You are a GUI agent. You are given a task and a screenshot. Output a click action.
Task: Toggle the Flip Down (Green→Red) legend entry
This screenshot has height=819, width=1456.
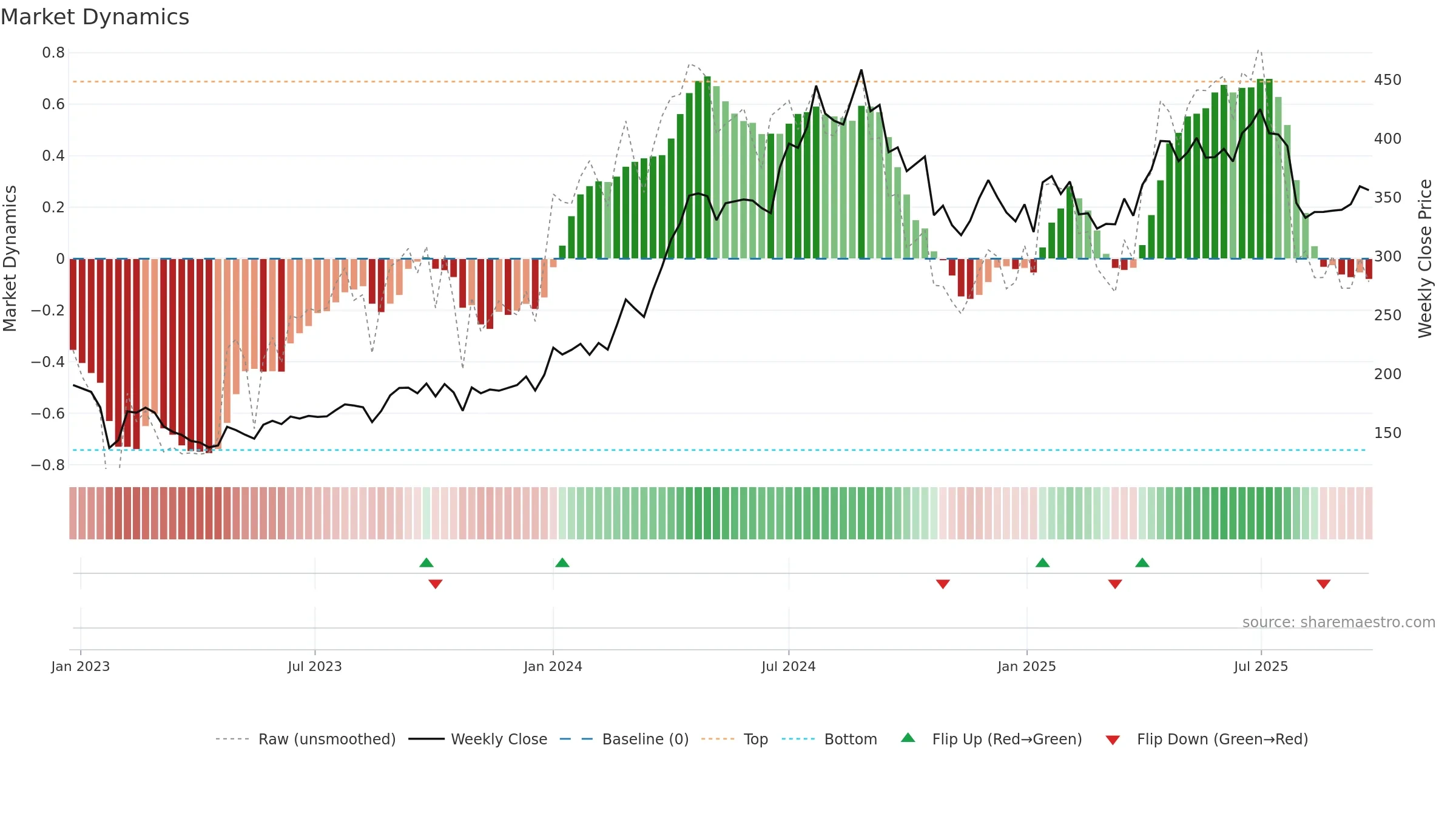[x=1207, y=739]
